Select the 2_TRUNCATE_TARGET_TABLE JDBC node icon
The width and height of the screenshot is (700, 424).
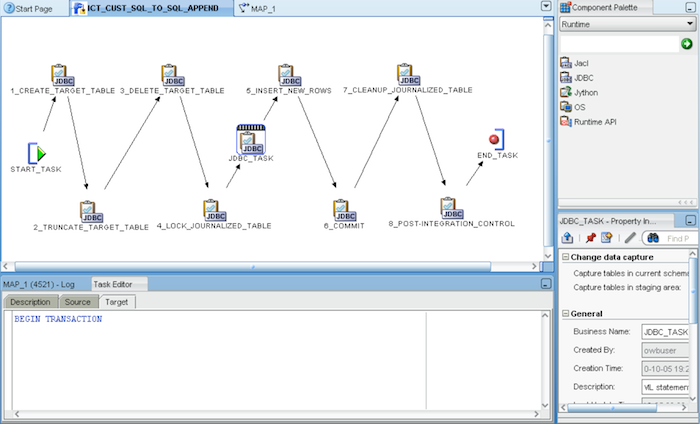point(91,212)
